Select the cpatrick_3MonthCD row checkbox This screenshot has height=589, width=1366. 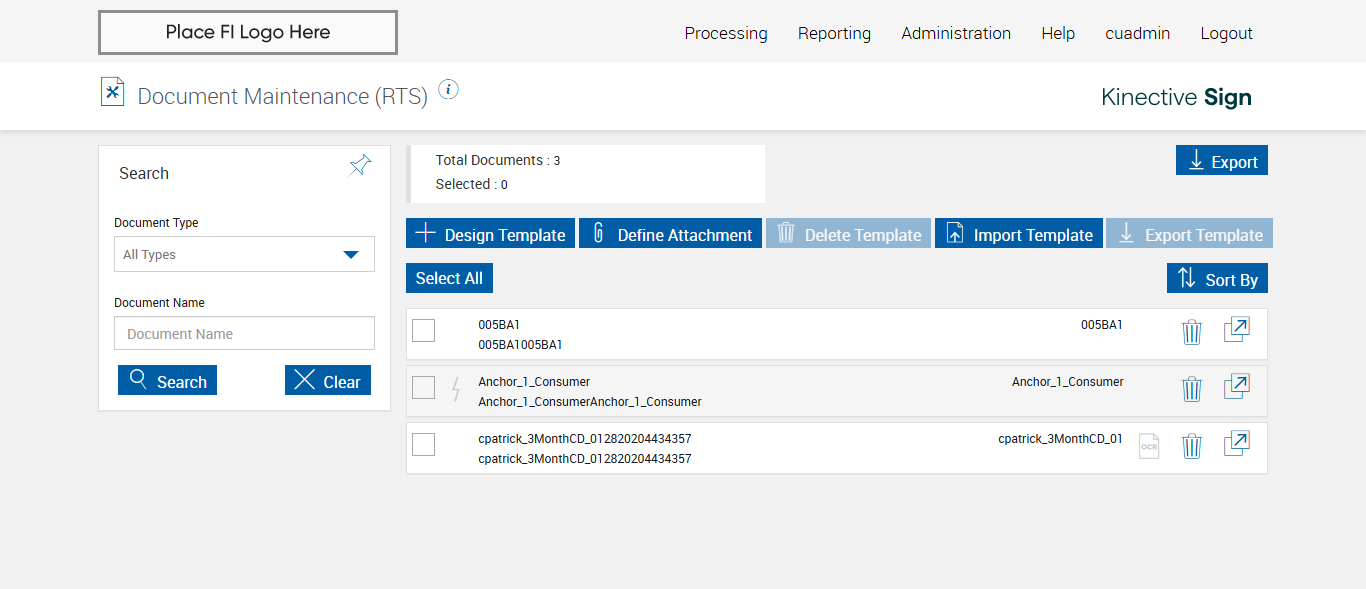[x=424, y=445]
